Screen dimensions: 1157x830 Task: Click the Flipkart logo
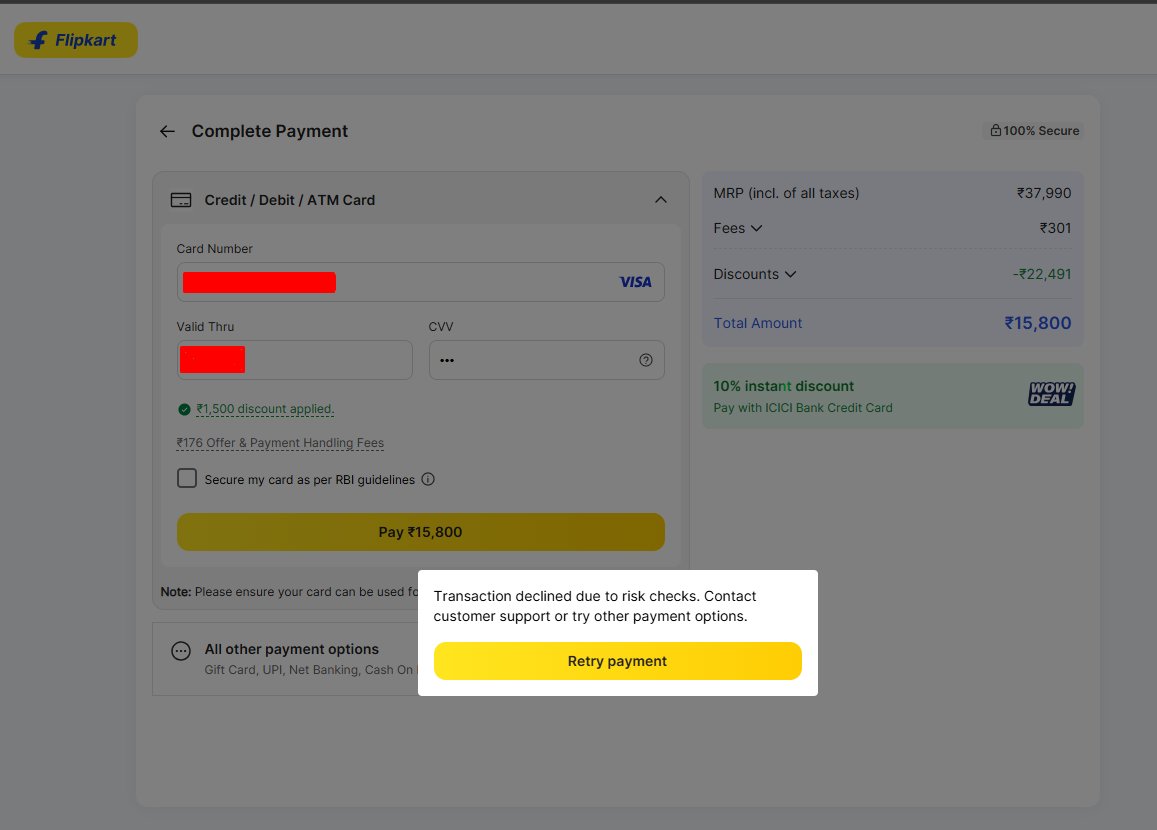75,40
